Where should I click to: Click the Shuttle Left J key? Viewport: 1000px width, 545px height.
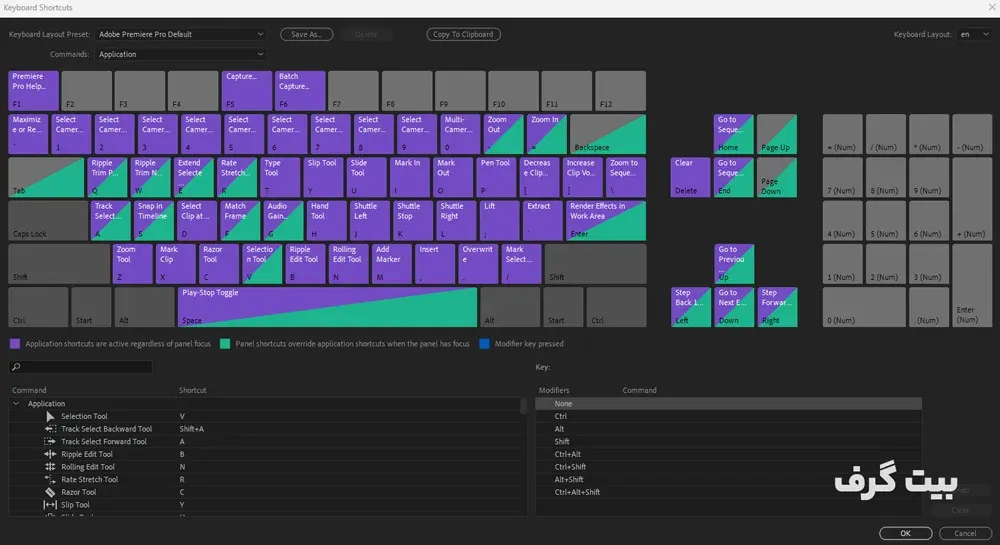(x=370, y=221)
